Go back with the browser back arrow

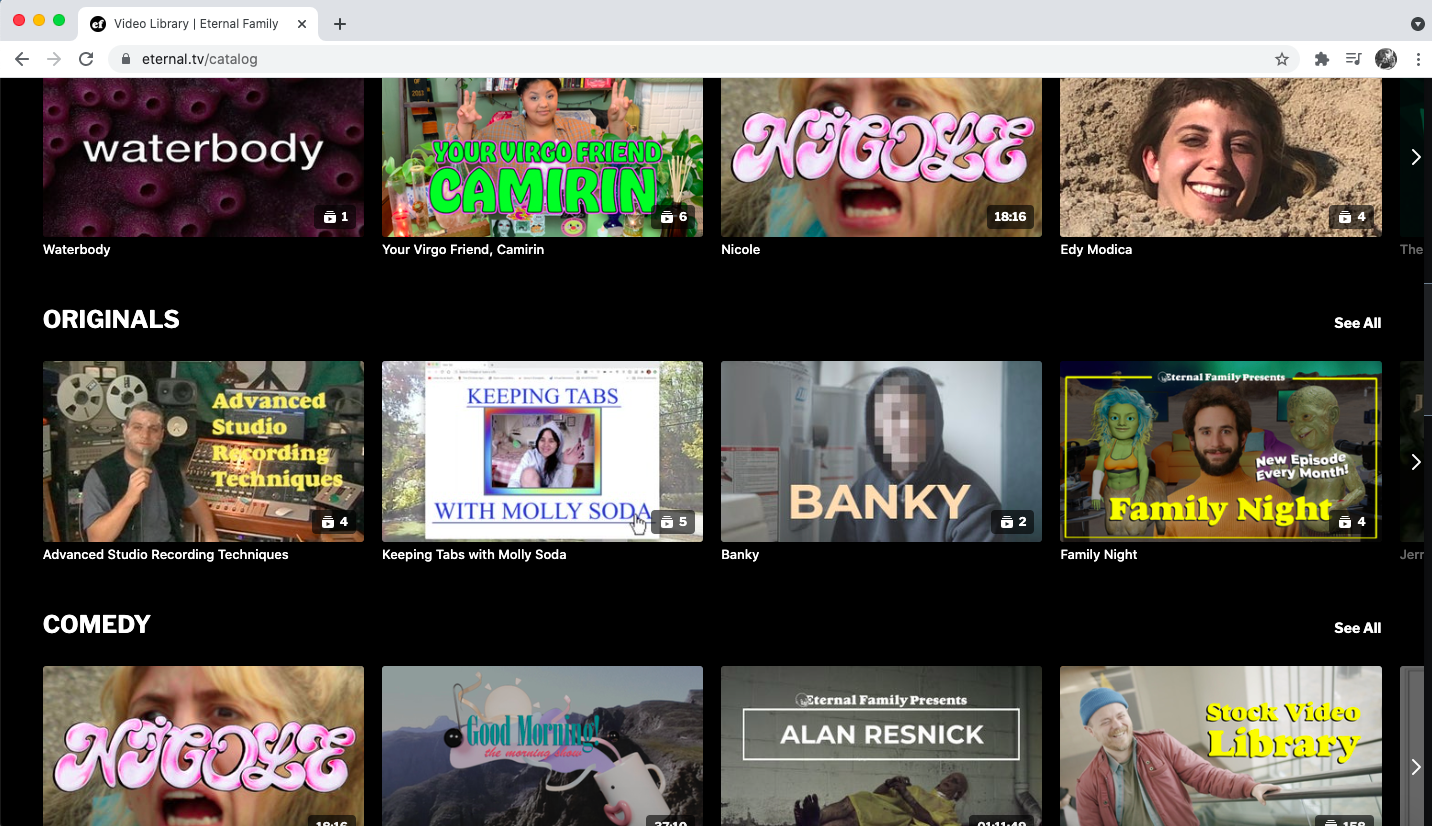point(22,59)
